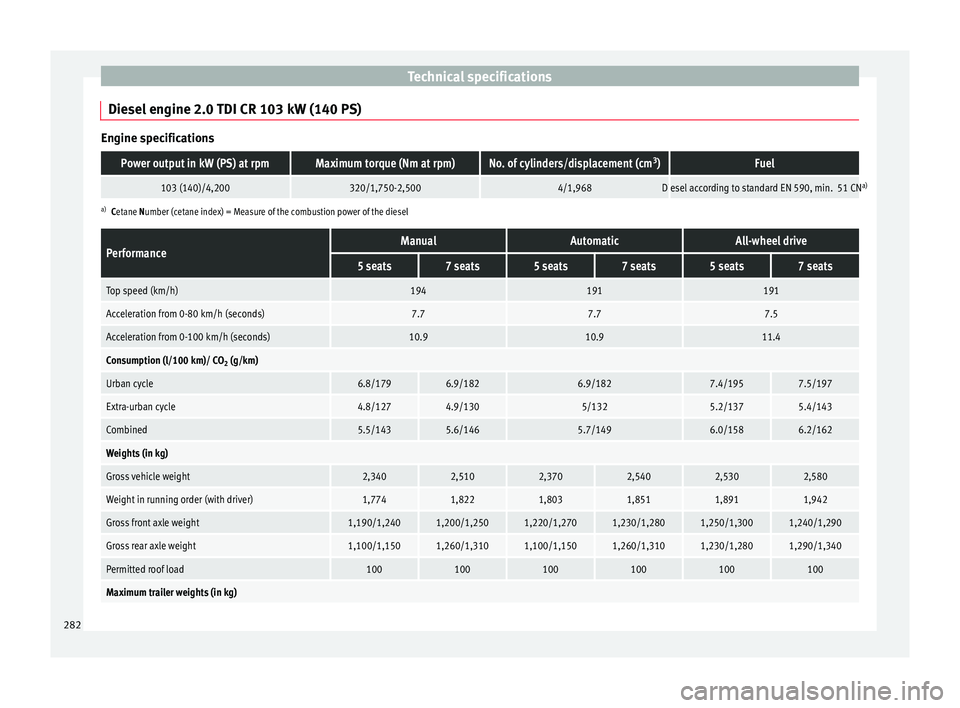Screen dimensions: 960x708
Task: Select the '4/1,968' displacement value
Action: tap(574, 188)
